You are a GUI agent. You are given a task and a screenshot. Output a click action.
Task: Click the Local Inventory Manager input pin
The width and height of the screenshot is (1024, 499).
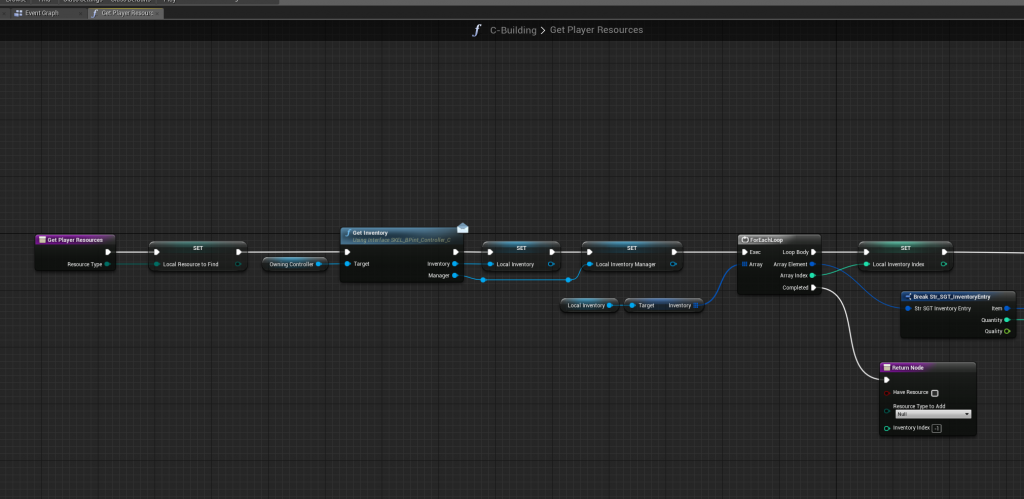[x=590, y=265]
